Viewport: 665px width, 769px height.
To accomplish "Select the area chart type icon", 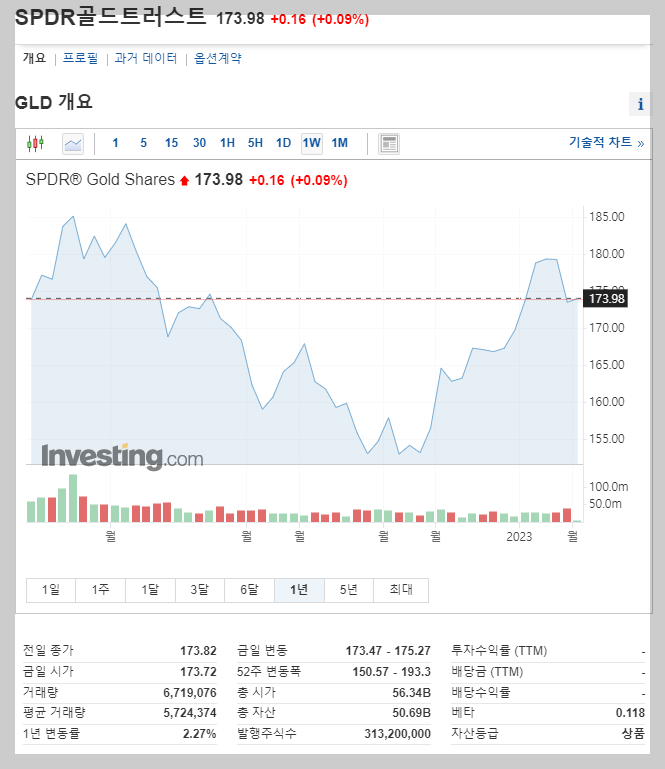I will point(73,144).
